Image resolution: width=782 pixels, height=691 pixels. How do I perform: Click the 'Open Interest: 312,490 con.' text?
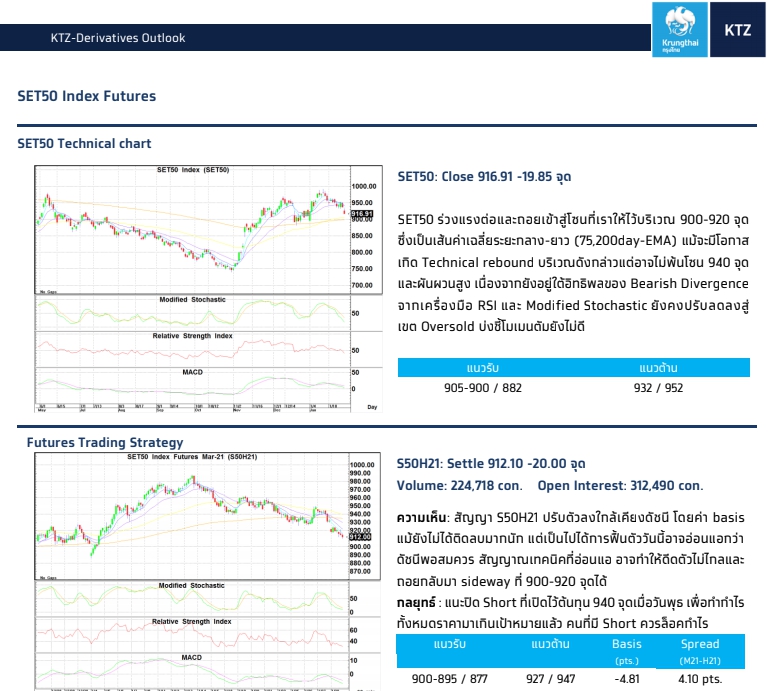tap(620, 486)
